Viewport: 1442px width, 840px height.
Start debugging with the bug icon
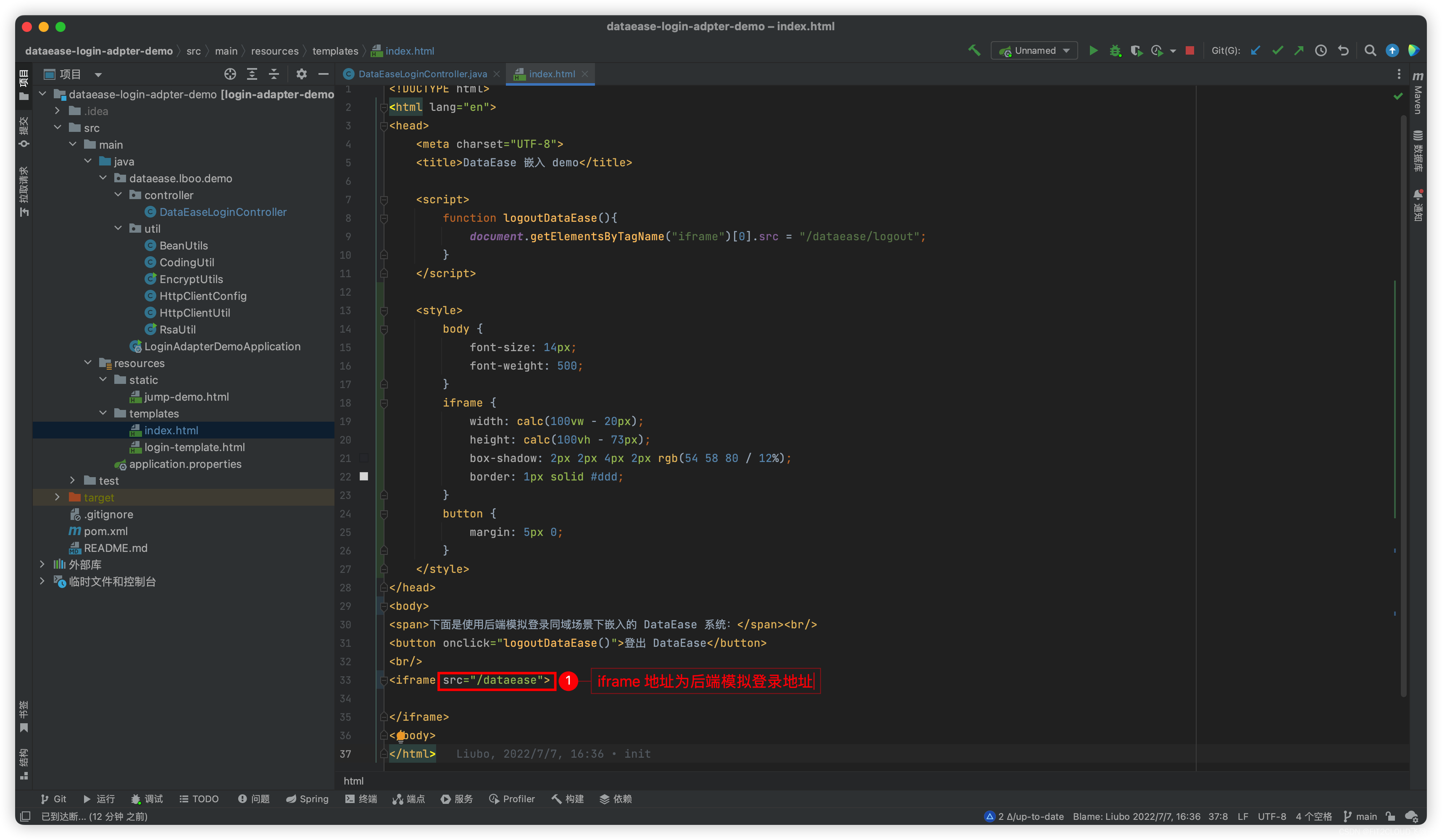[1115, 50]
